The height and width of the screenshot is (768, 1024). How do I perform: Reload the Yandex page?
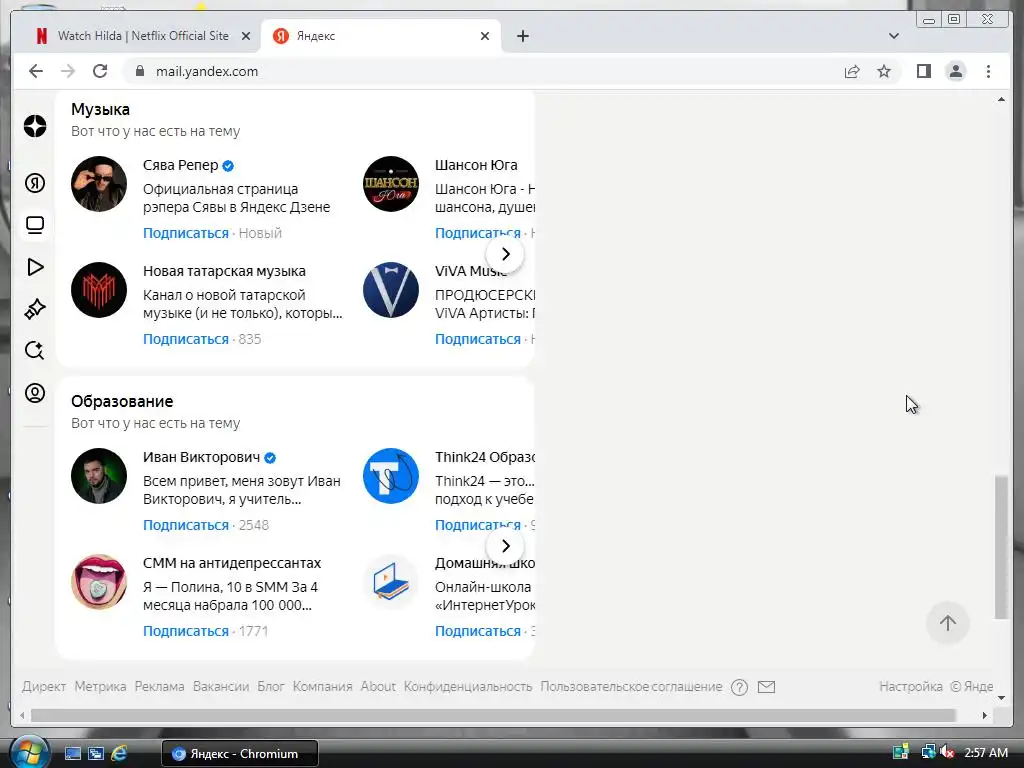tap(100, 71)
